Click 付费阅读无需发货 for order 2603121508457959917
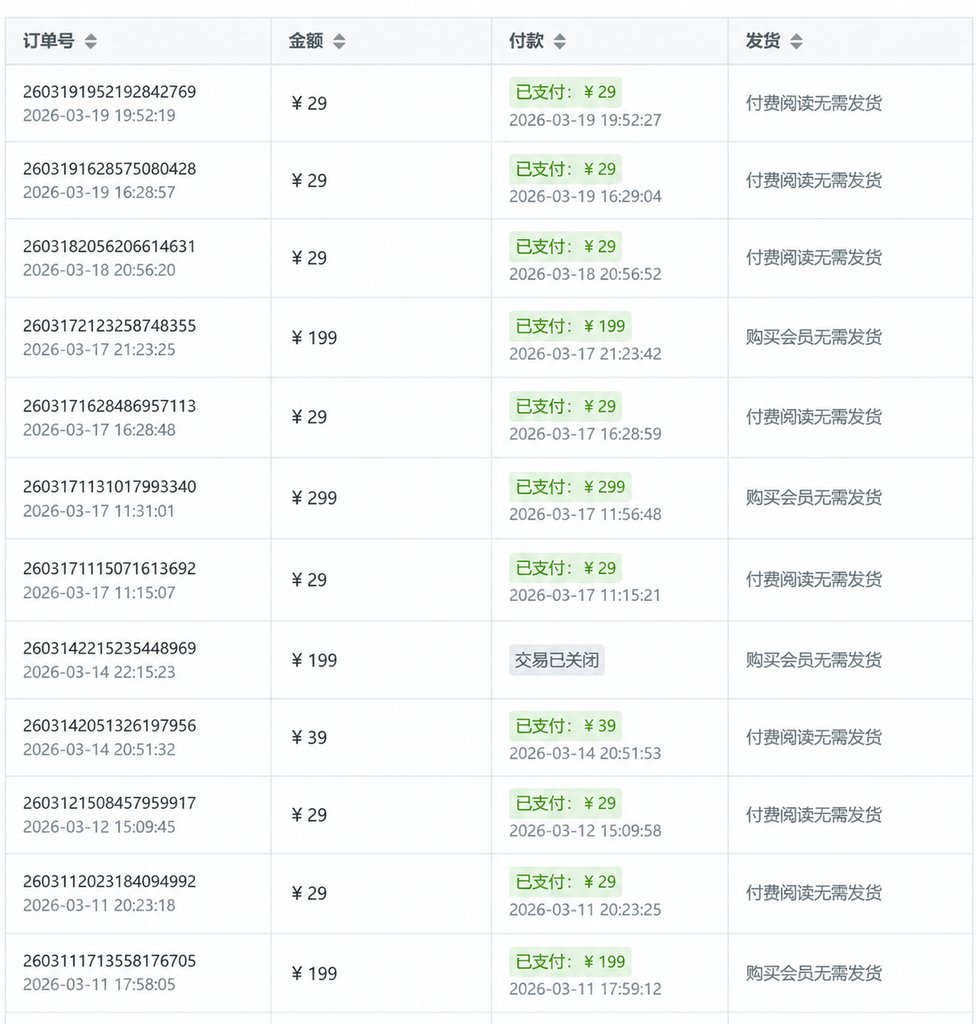The image size is (976, 1024). point(814,815)
